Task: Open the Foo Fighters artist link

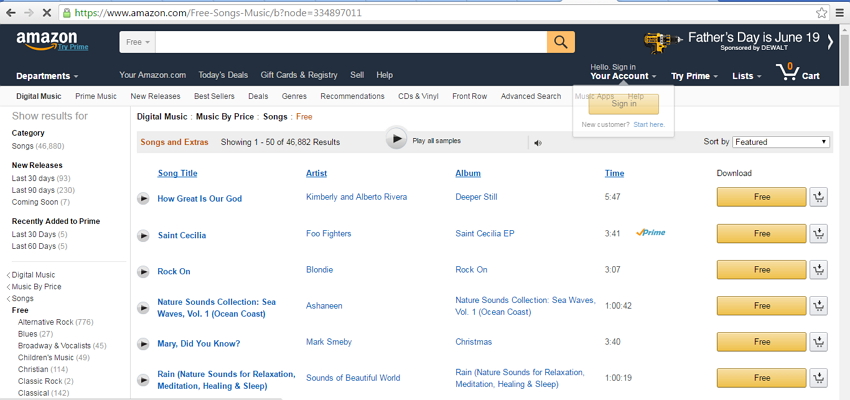Action: (x=329, y=234)
